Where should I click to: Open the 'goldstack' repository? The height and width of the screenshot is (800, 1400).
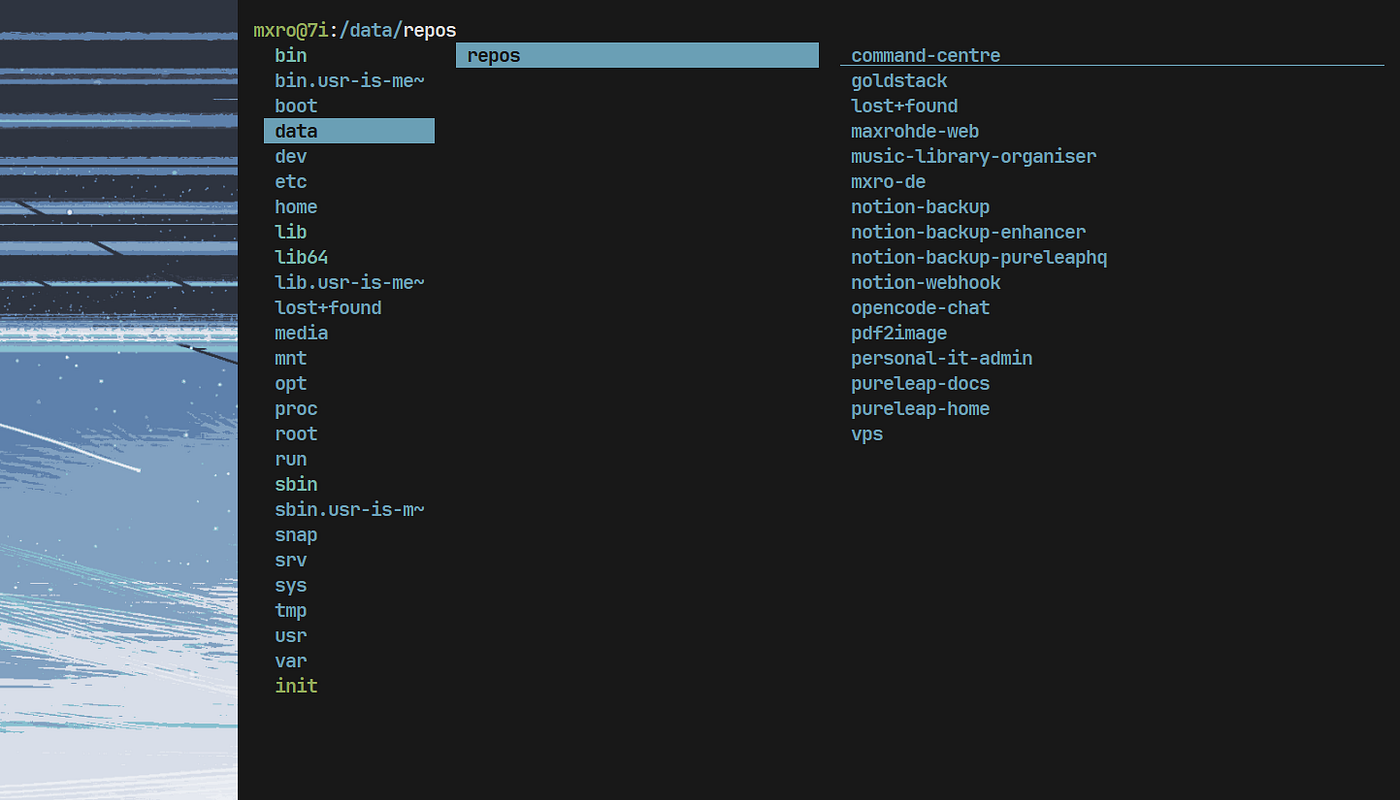[x=899, y=81]
